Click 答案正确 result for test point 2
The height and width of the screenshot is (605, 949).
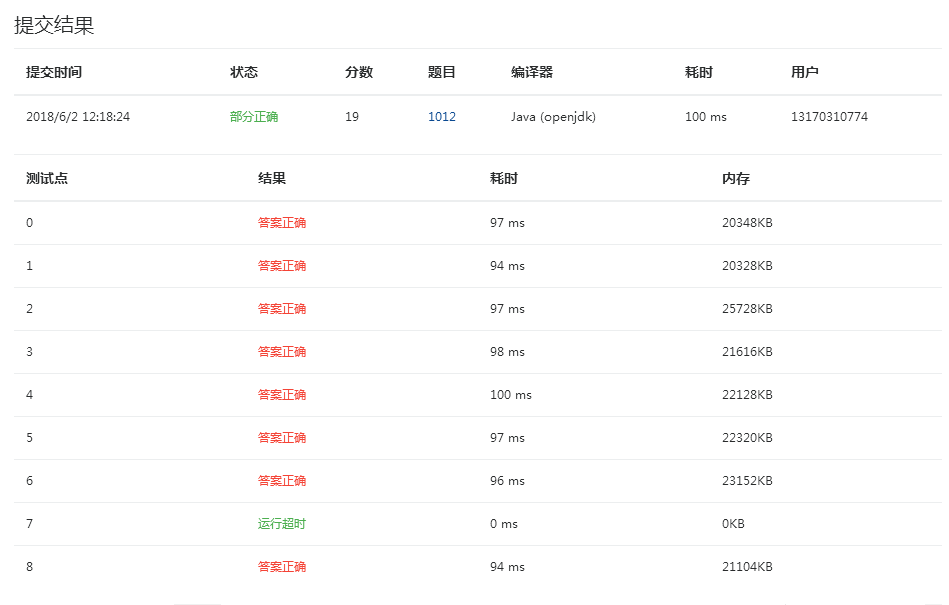point(282,309)
